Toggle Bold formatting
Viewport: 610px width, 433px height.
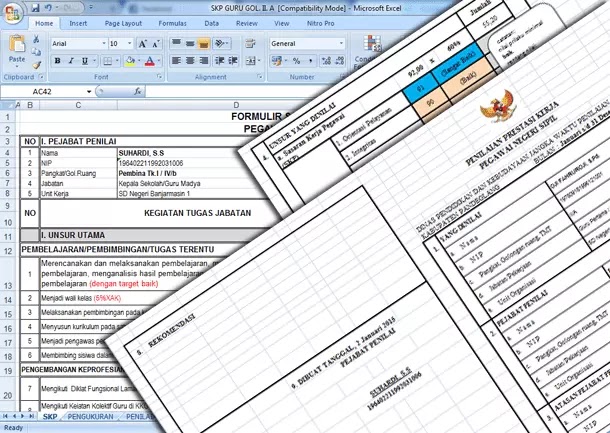58,61
